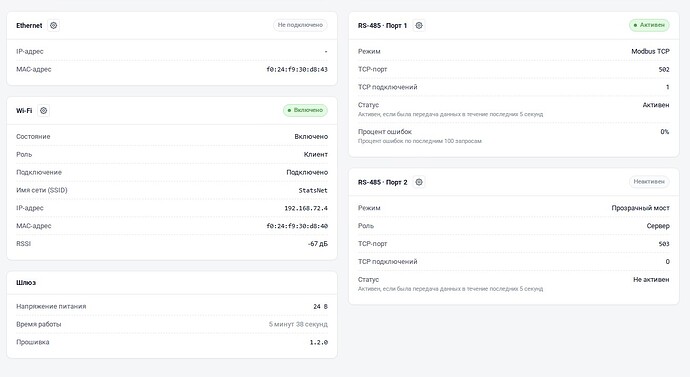Open RS-485 Порт 1 settings gear
The image size is (690, 377).
(419, 26)
